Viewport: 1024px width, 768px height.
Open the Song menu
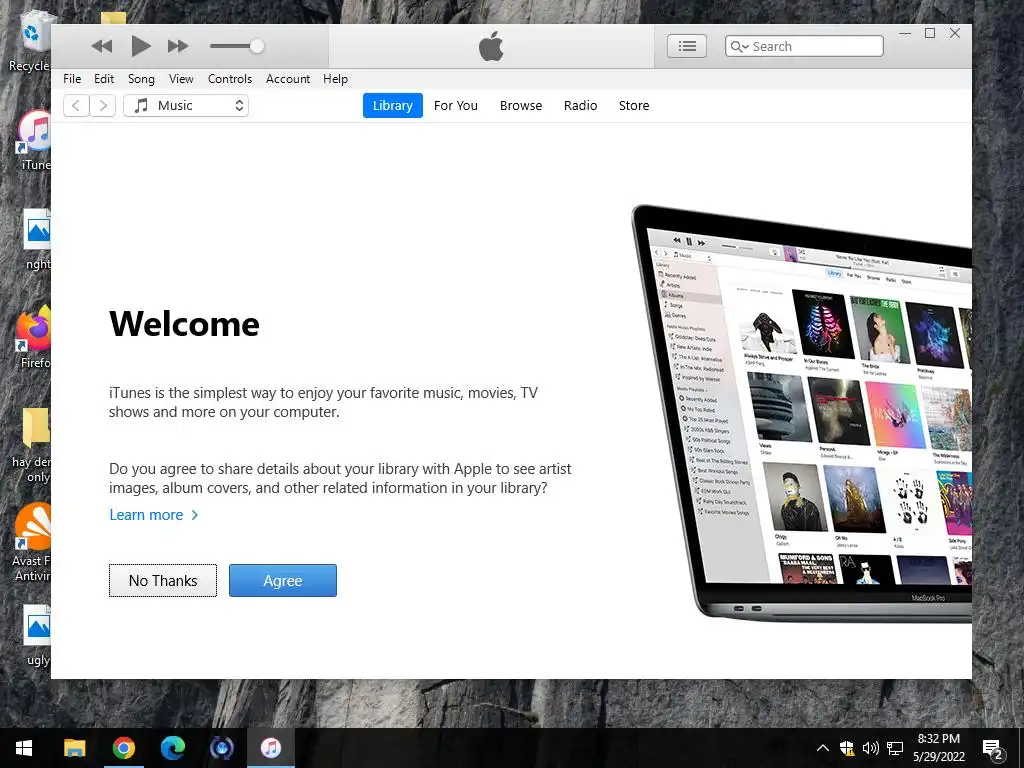coord(141,79)
